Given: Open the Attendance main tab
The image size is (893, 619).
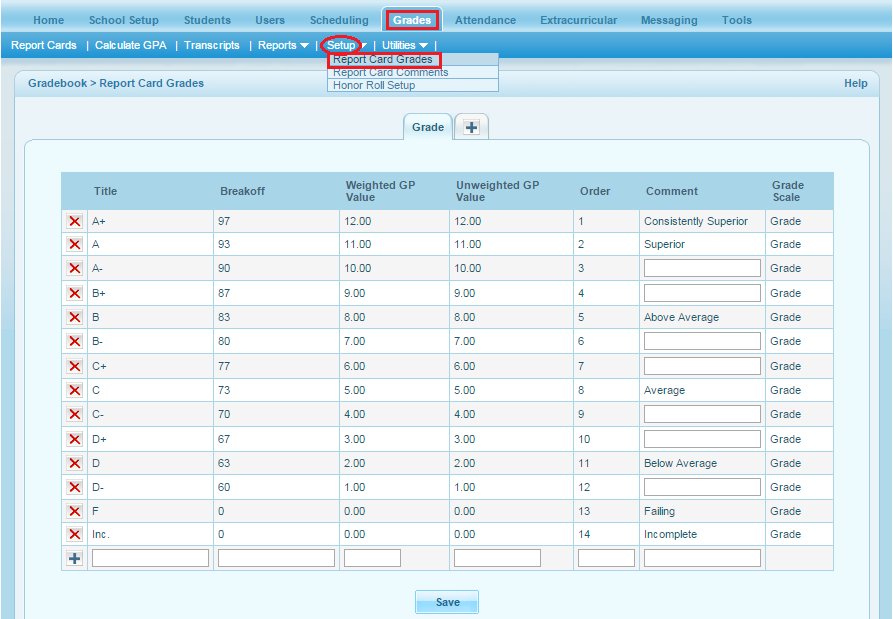Looking at the screenshot, I should (485, 20).
